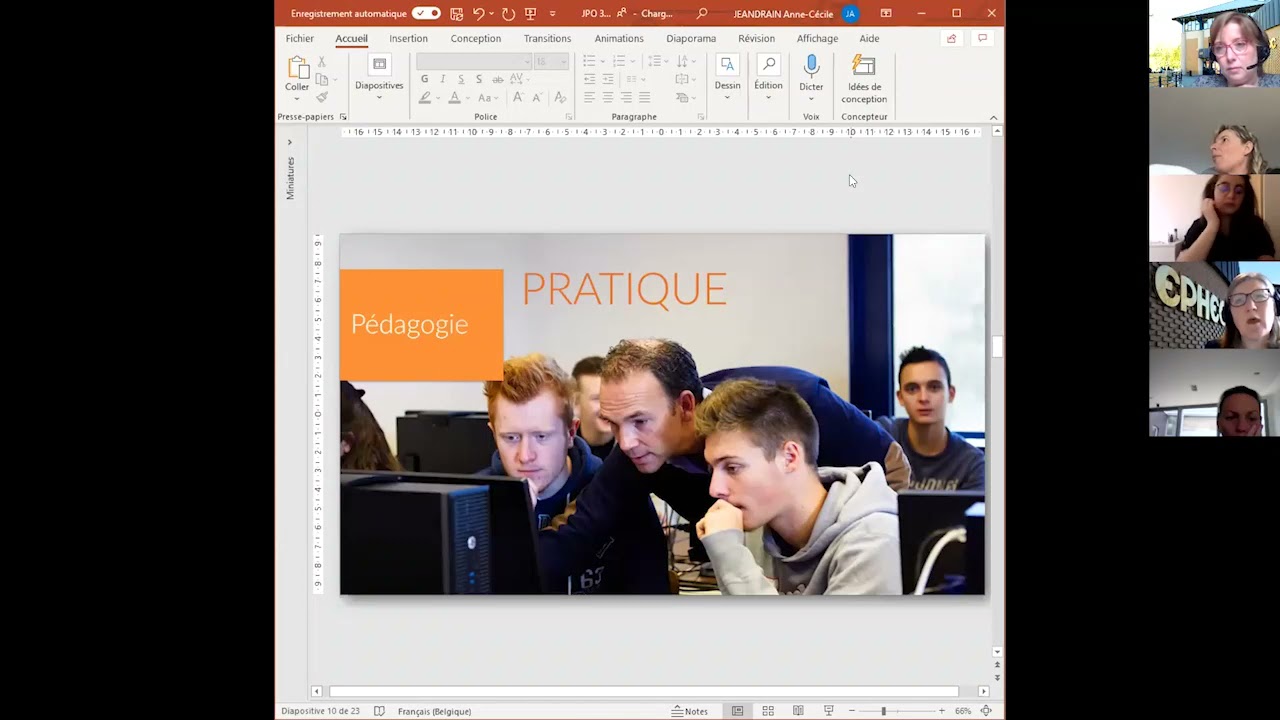This screenshot has height=720, width=1280.
Task: Click the PRATIQUE title on slide
Action: click(x=624, y=289)
